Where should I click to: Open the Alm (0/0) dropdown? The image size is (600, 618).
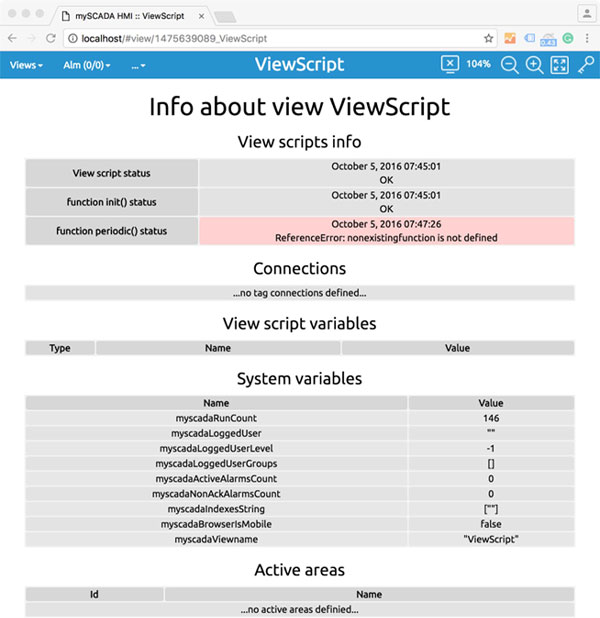click(87, 65)
